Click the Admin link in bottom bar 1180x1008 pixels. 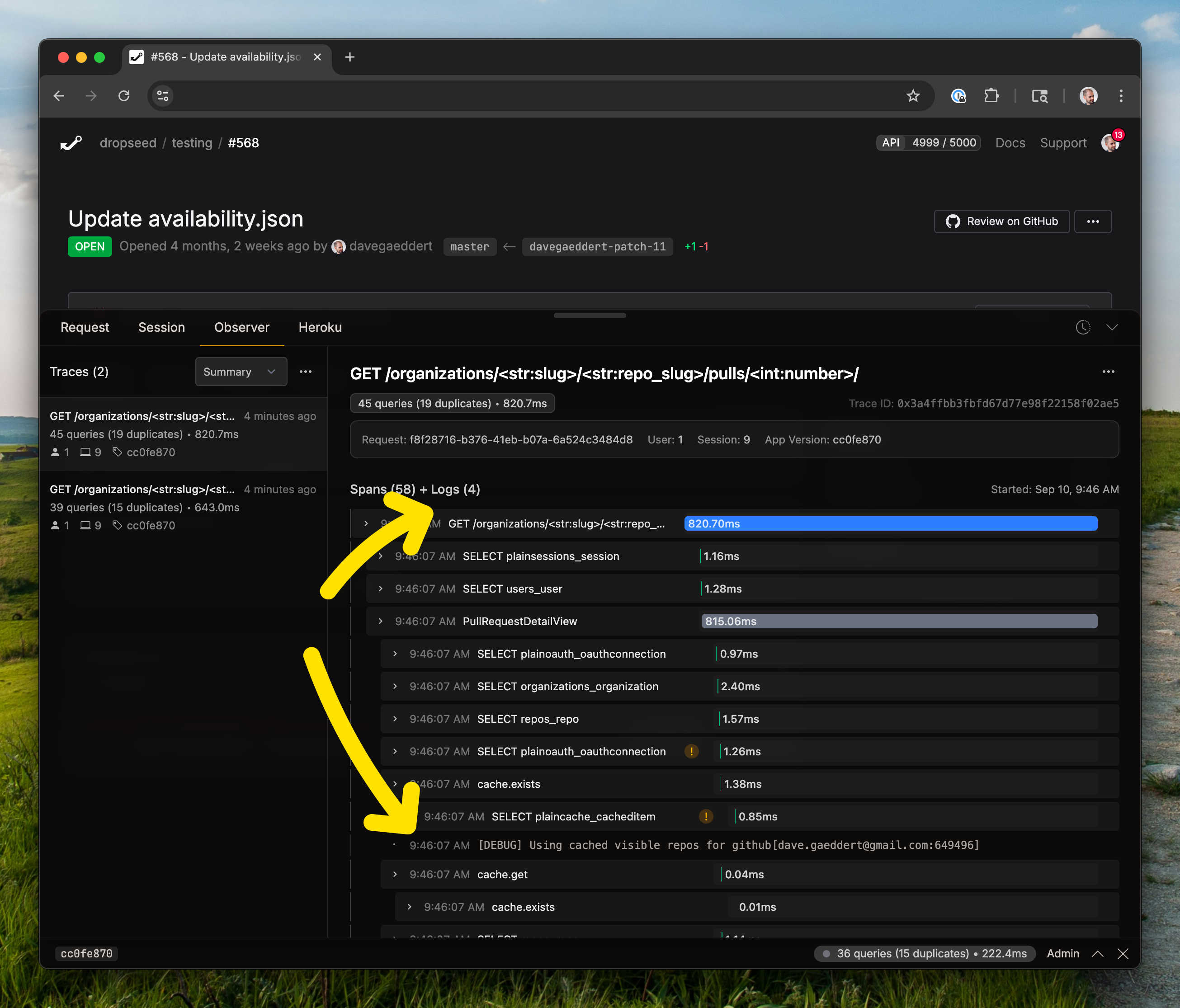tap(1063, 953)
